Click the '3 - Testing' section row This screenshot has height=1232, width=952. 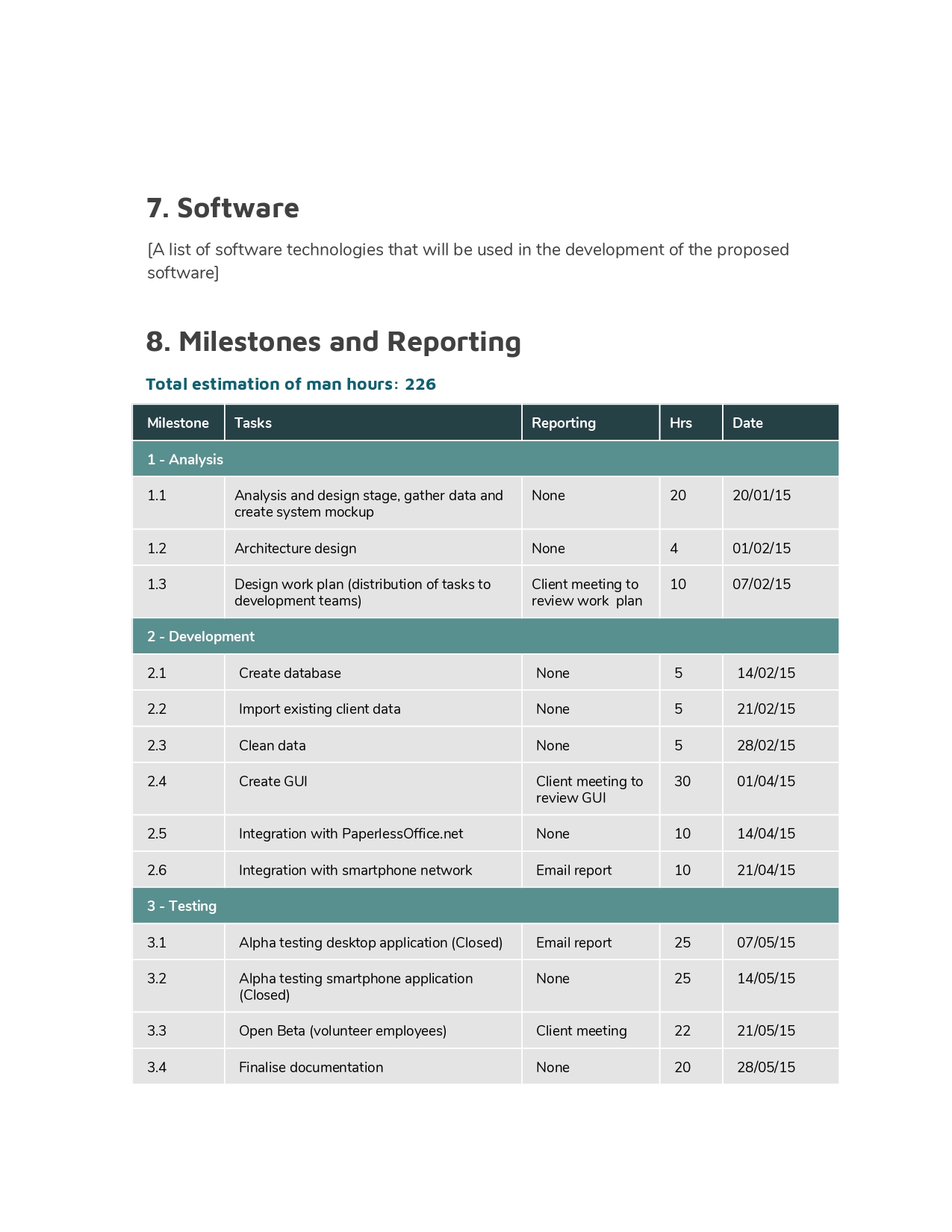point(485,906)
